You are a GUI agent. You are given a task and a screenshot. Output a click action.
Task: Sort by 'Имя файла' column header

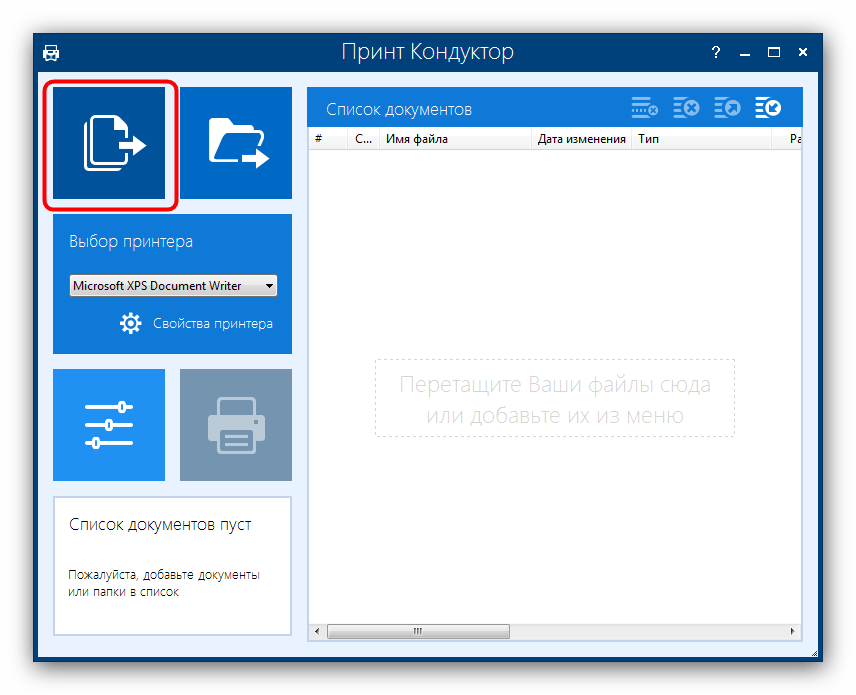coord(455,139)
